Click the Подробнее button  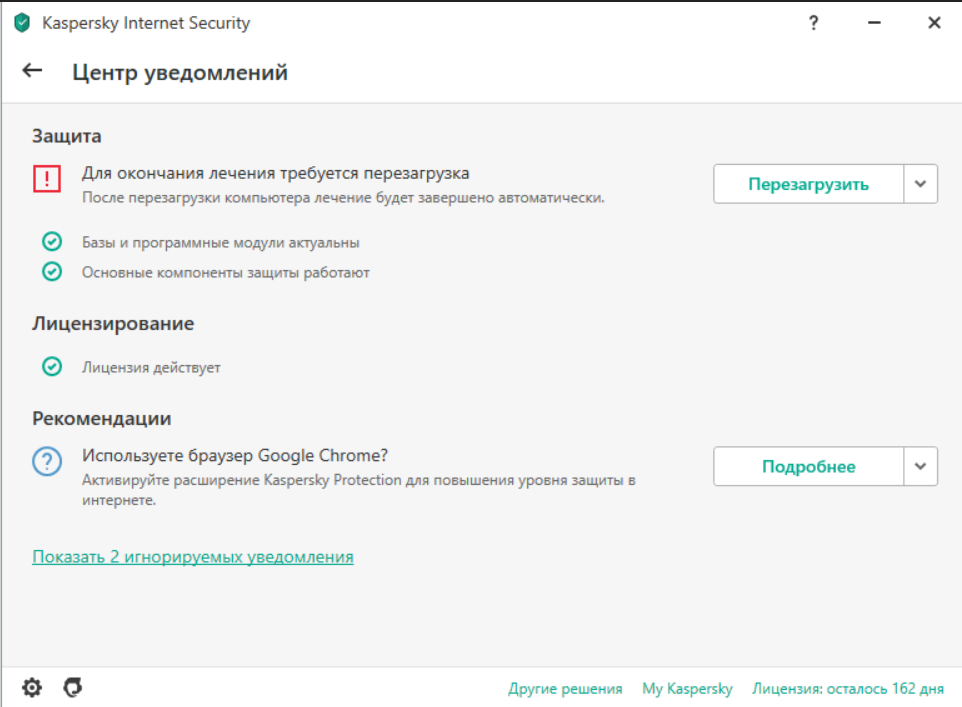(x=808, y=466)
